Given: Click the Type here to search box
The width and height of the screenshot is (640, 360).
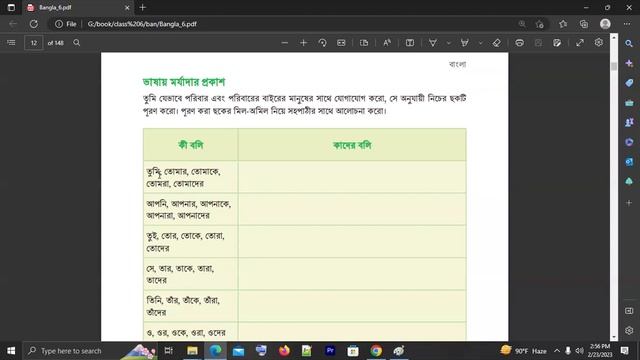Looking at the screenshot, I should point(90,351).
